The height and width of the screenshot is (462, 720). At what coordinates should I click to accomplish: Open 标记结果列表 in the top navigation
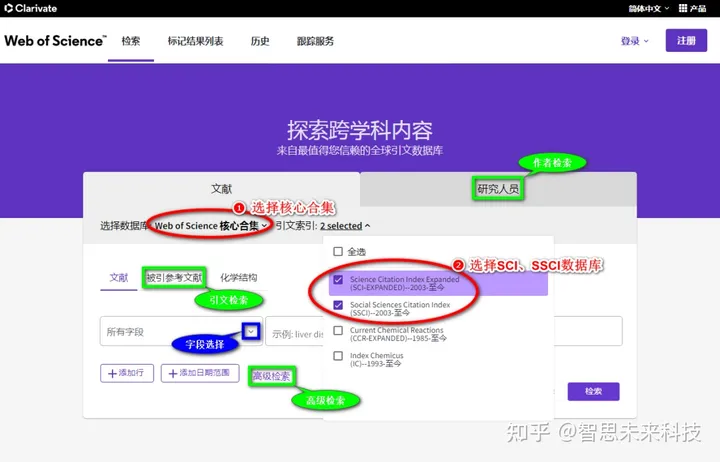195,41
